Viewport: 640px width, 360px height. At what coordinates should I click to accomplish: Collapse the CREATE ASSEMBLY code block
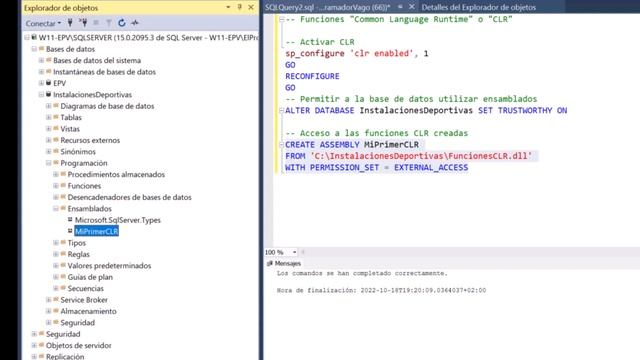click(x=282, y=145)
